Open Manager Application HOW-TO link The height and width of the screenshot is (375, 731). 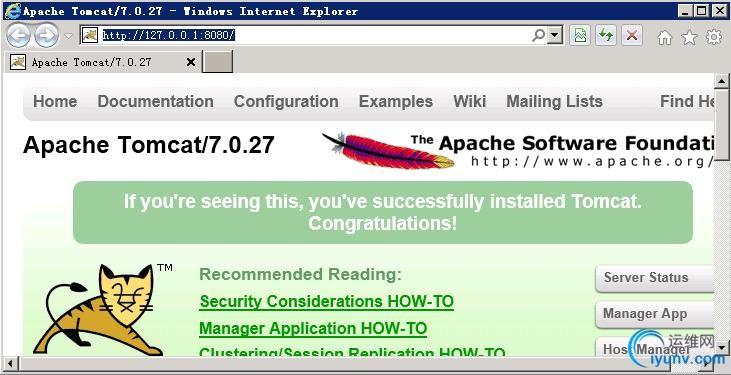click(x=313, y=329)
